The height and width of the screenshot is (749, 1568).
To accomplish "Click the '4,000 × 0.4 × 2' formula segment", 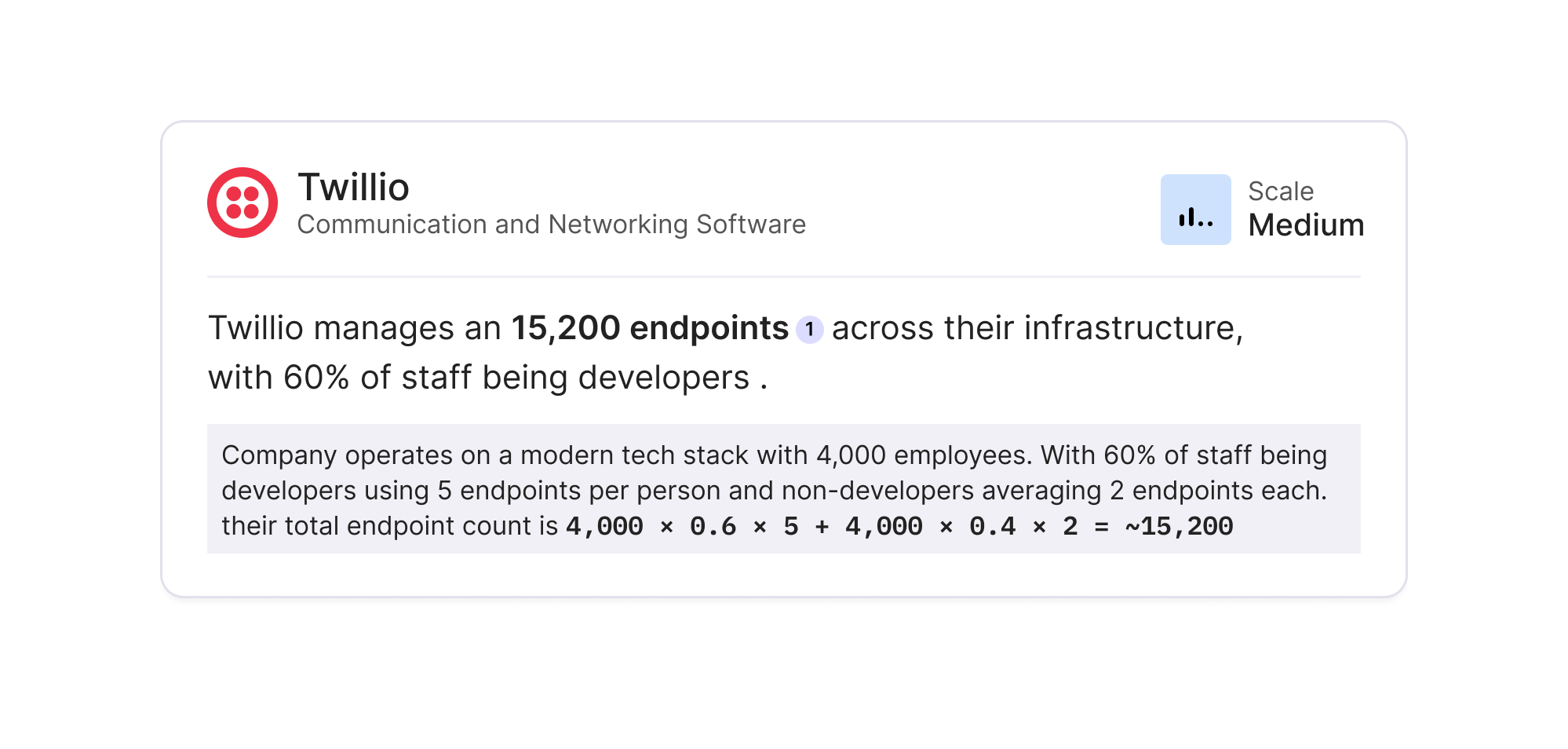I will (x=961, y=526).
